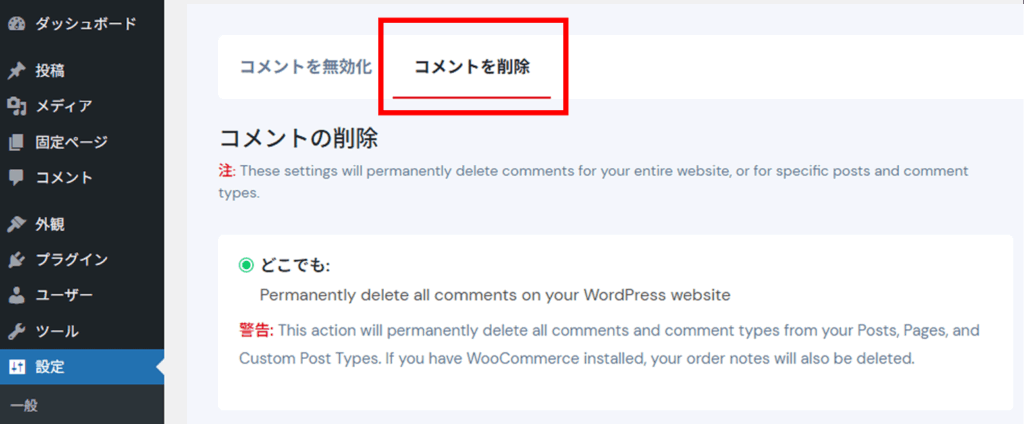Select the コメントを削除 tab
The image size is (1024, 424).
471,67
